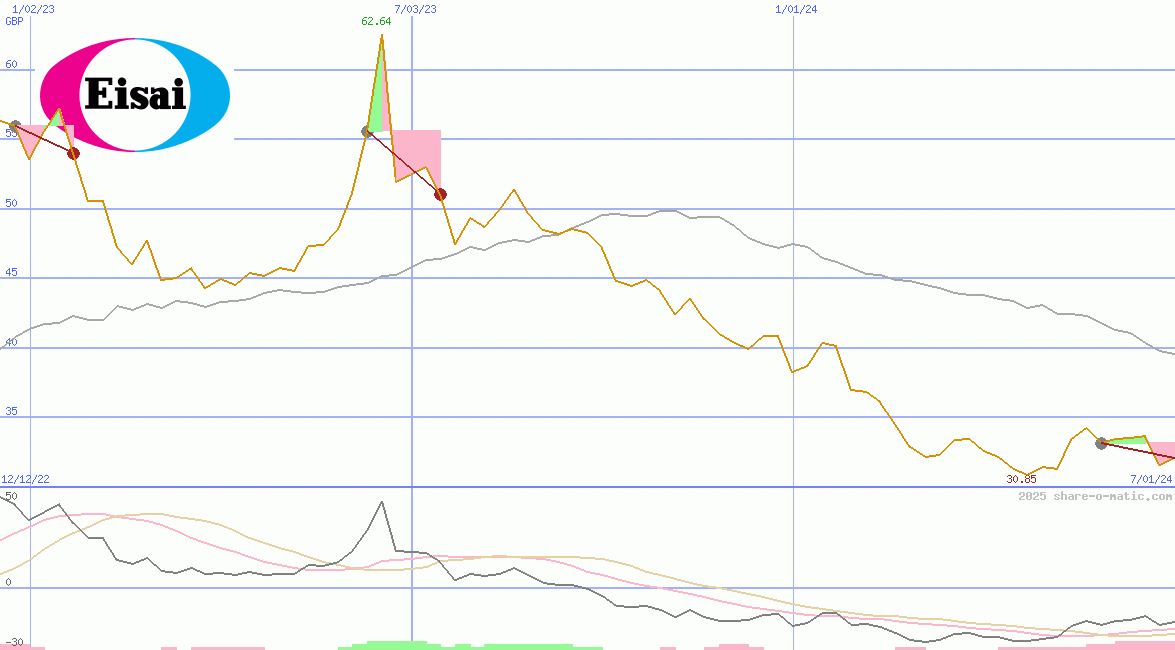Screen dimensions: 1175x650
Task: Select the gray marker dot near the July peak
Action: [x=366, y=130]
